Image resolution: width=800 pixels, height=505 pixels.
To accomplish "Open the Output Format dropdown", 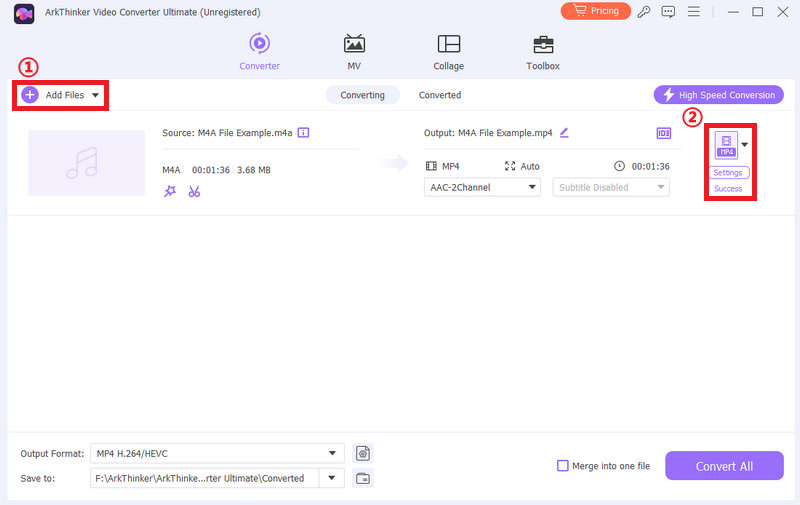I will point(217,453).
